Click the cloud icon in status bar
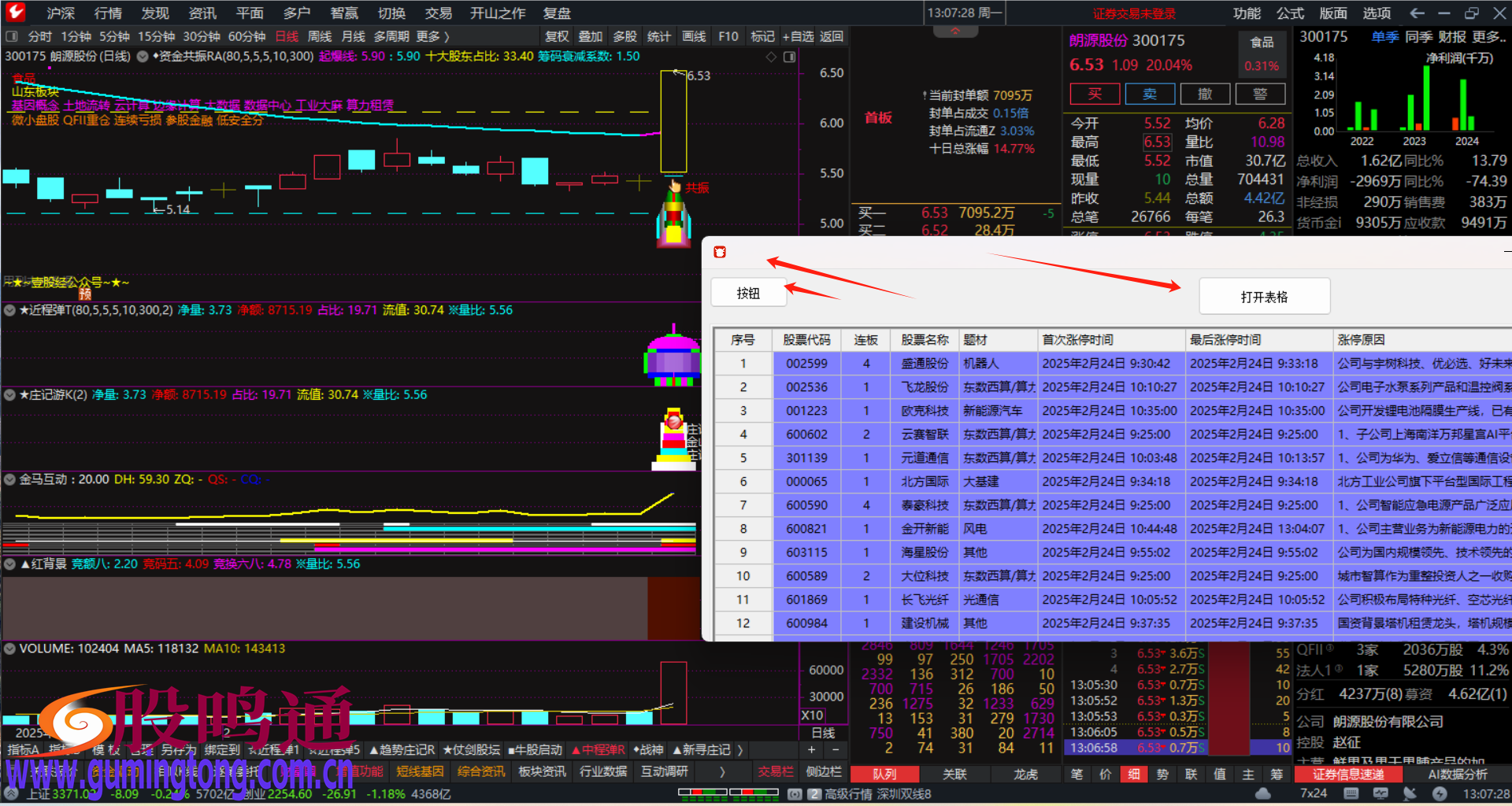 coord(1263,793)
